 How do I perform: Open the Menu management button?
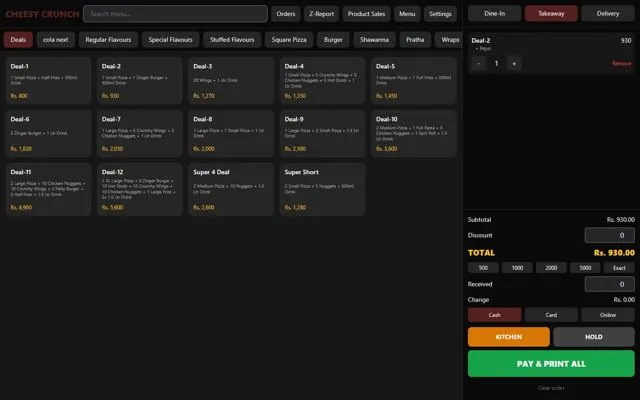click(x=407, y=14)
